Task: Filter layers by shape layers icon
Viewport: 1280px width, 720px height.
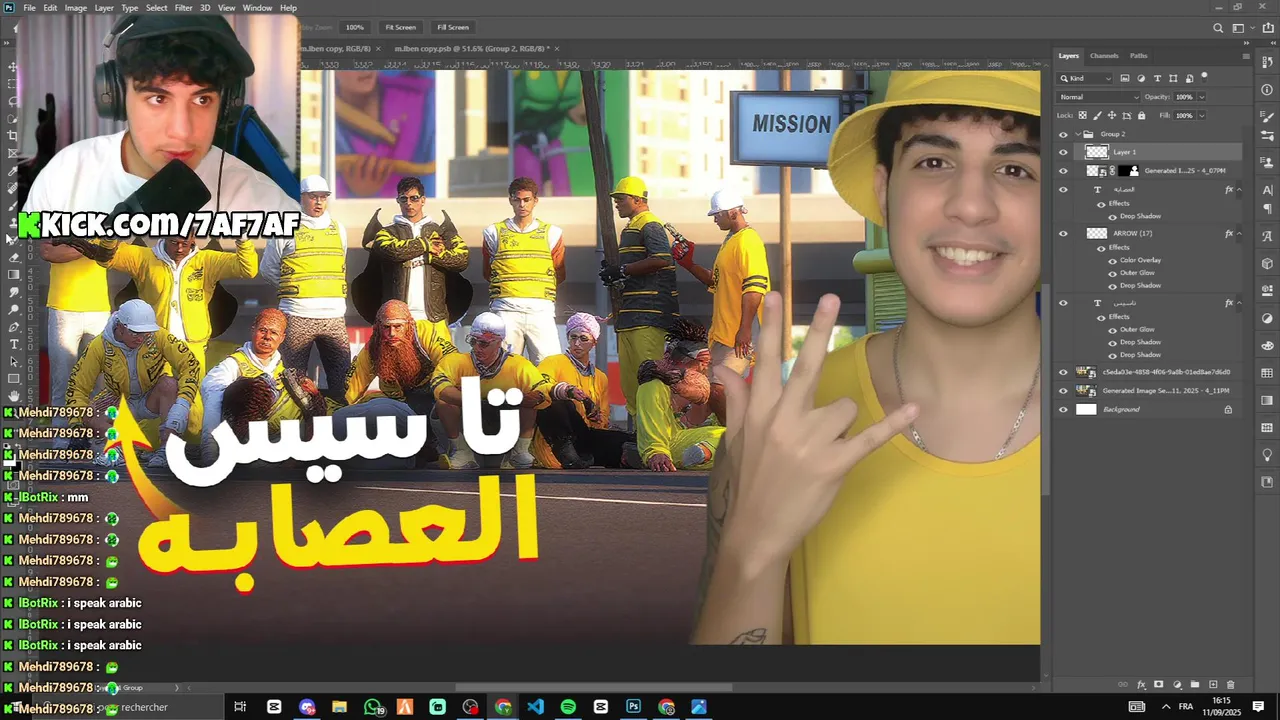Action: (x=1173, y=78)
